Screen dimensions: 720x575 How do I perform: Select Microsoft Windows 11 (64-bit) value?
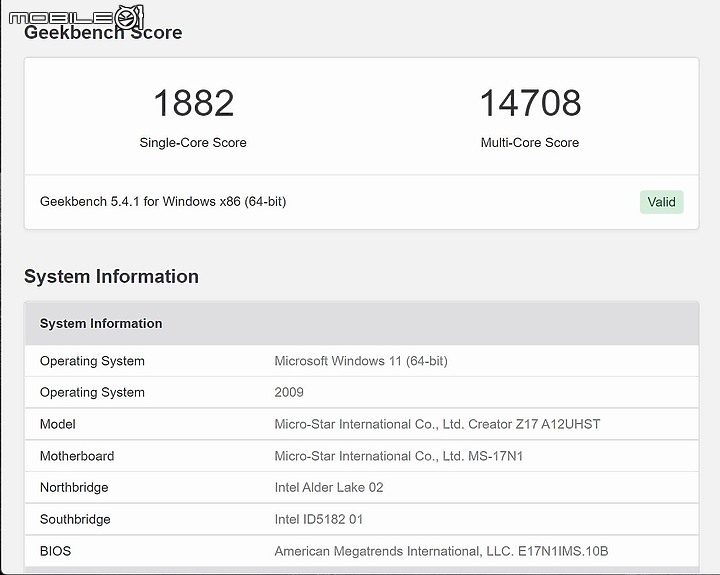[361, 361]
